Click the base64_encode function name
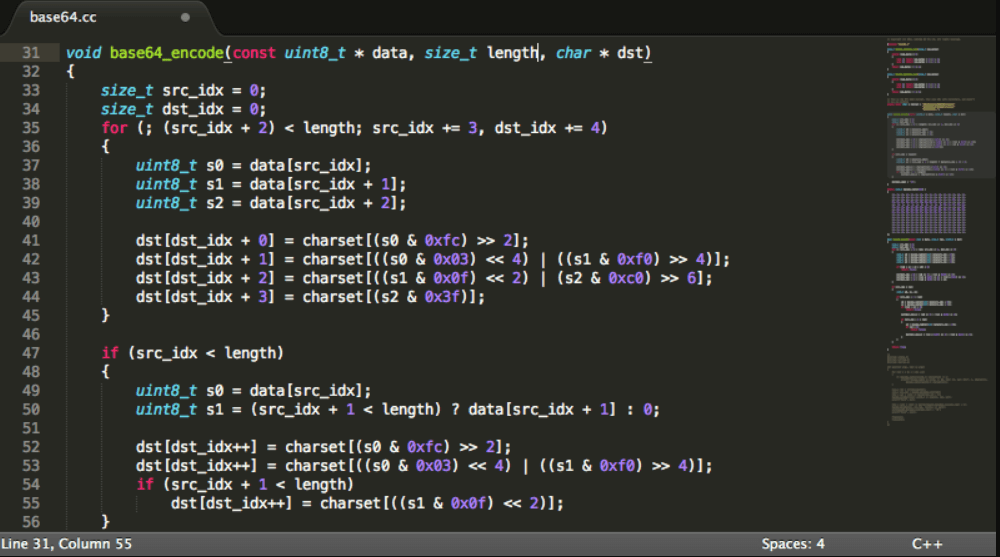1000x557 pixels. click(x=165, y=52)
